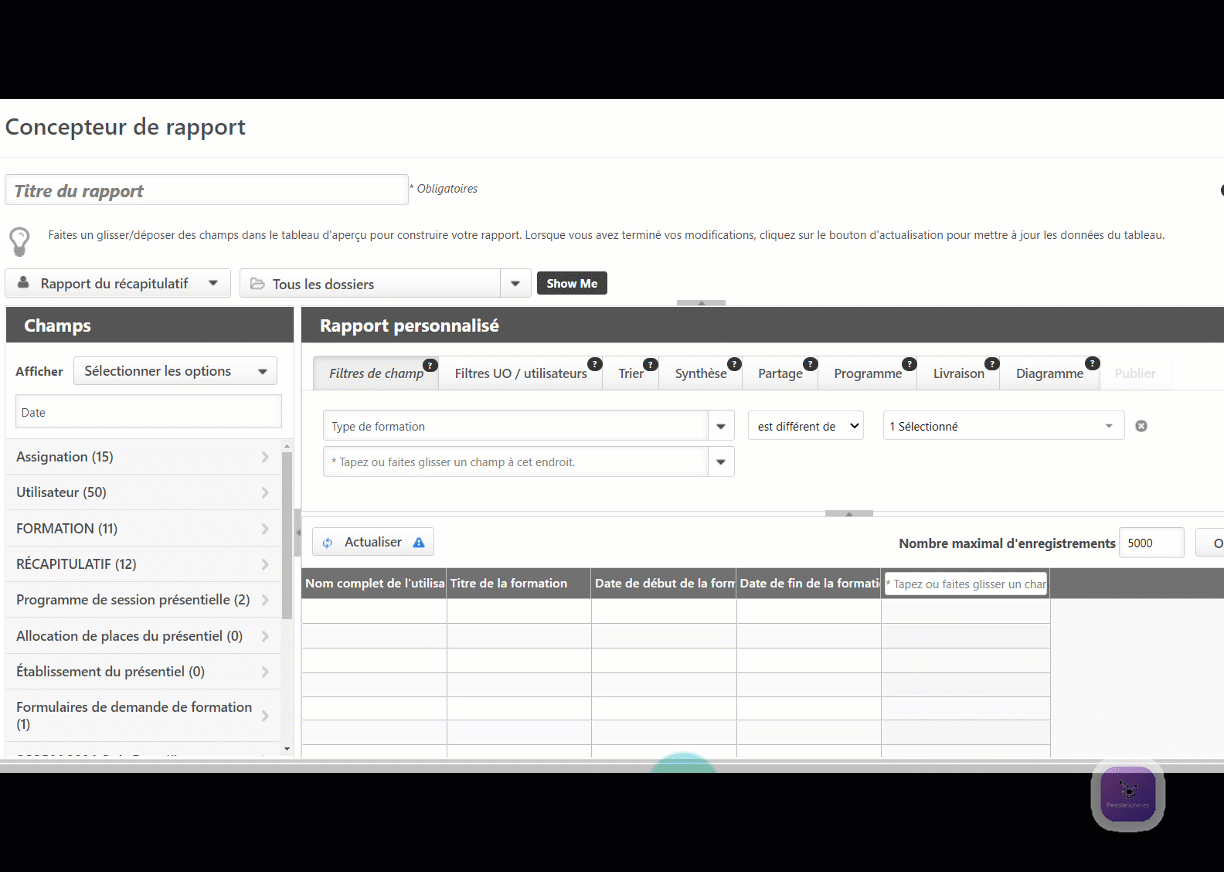This screenshot has width=1224, height=872.
Task: Open the Rapport du récapitulatif dropdown
Action: [118, 283]
